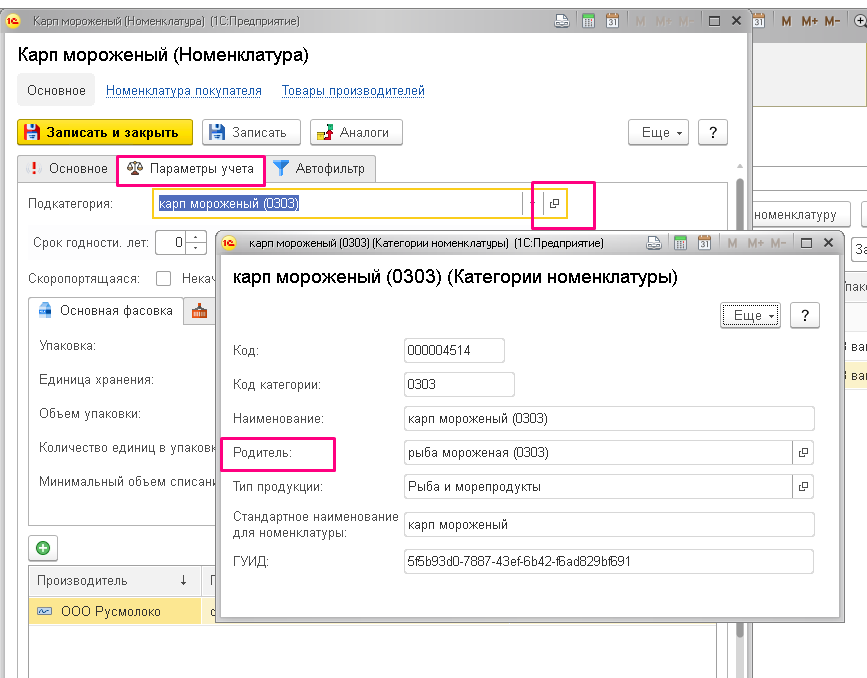Image resolution: width=867 pixels, height=678 pixels.
Task: Click the Наименование input field
Action: (609, 419)
